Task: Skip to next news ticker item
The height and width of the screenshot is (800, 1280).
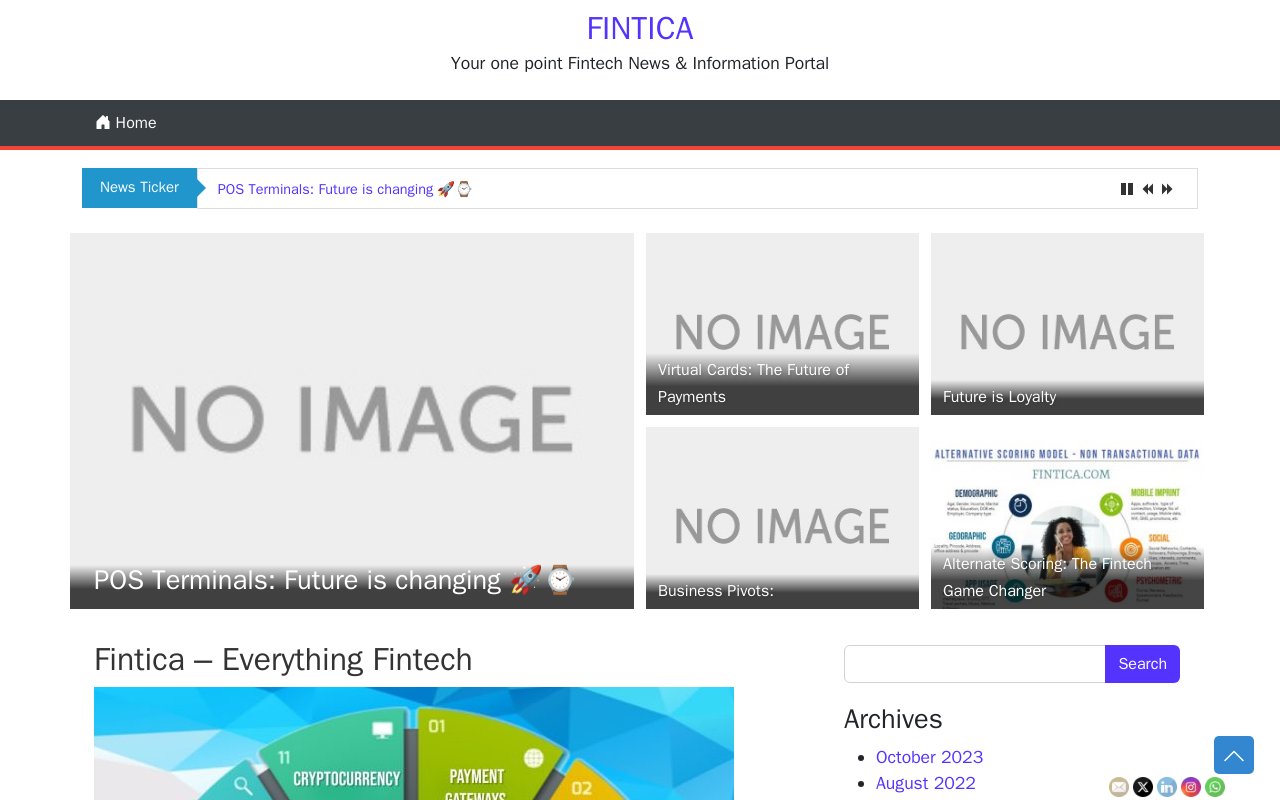Action: coord(1167,189)
